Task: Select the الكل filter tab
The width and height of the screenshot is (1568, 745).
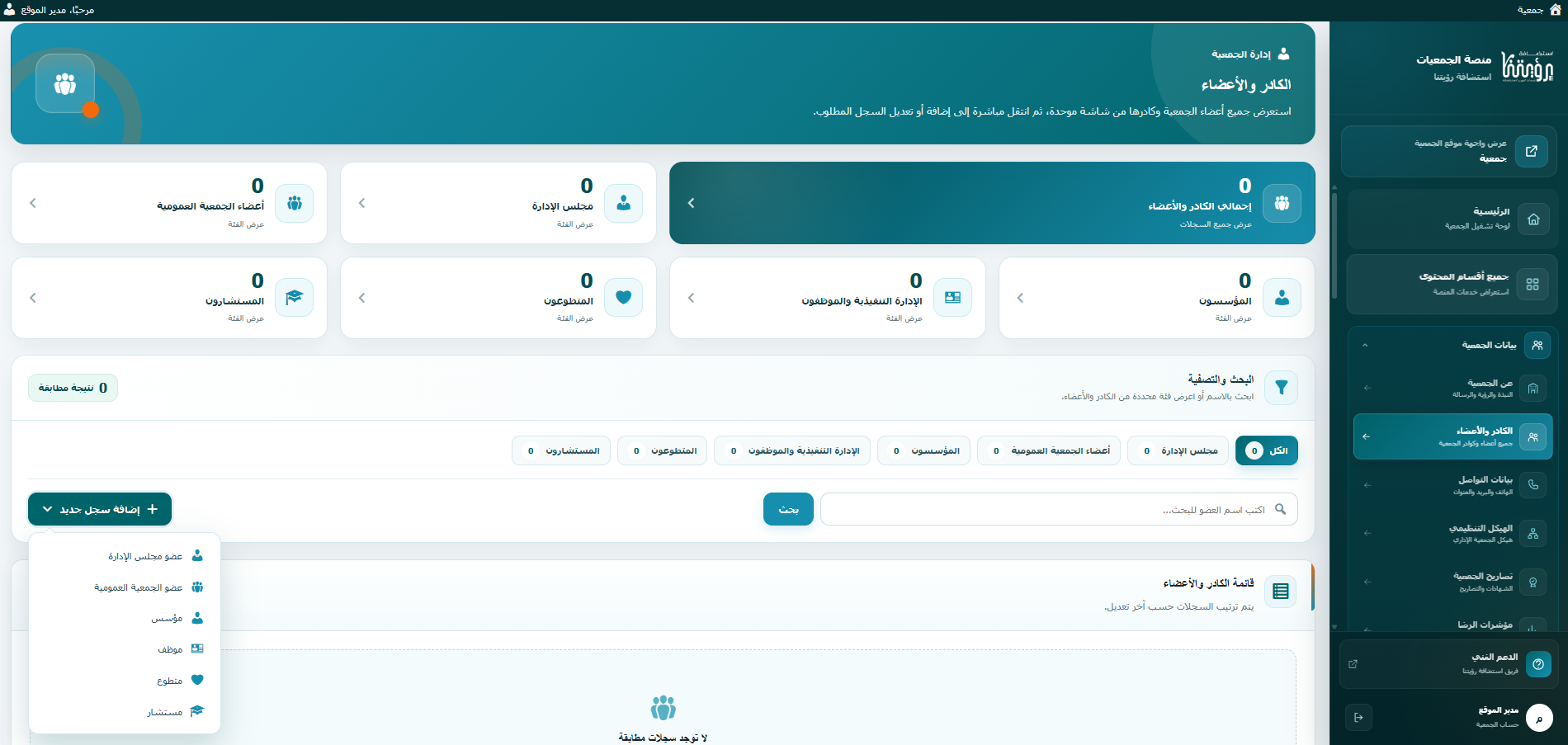Action: [x=1267, y=450]
